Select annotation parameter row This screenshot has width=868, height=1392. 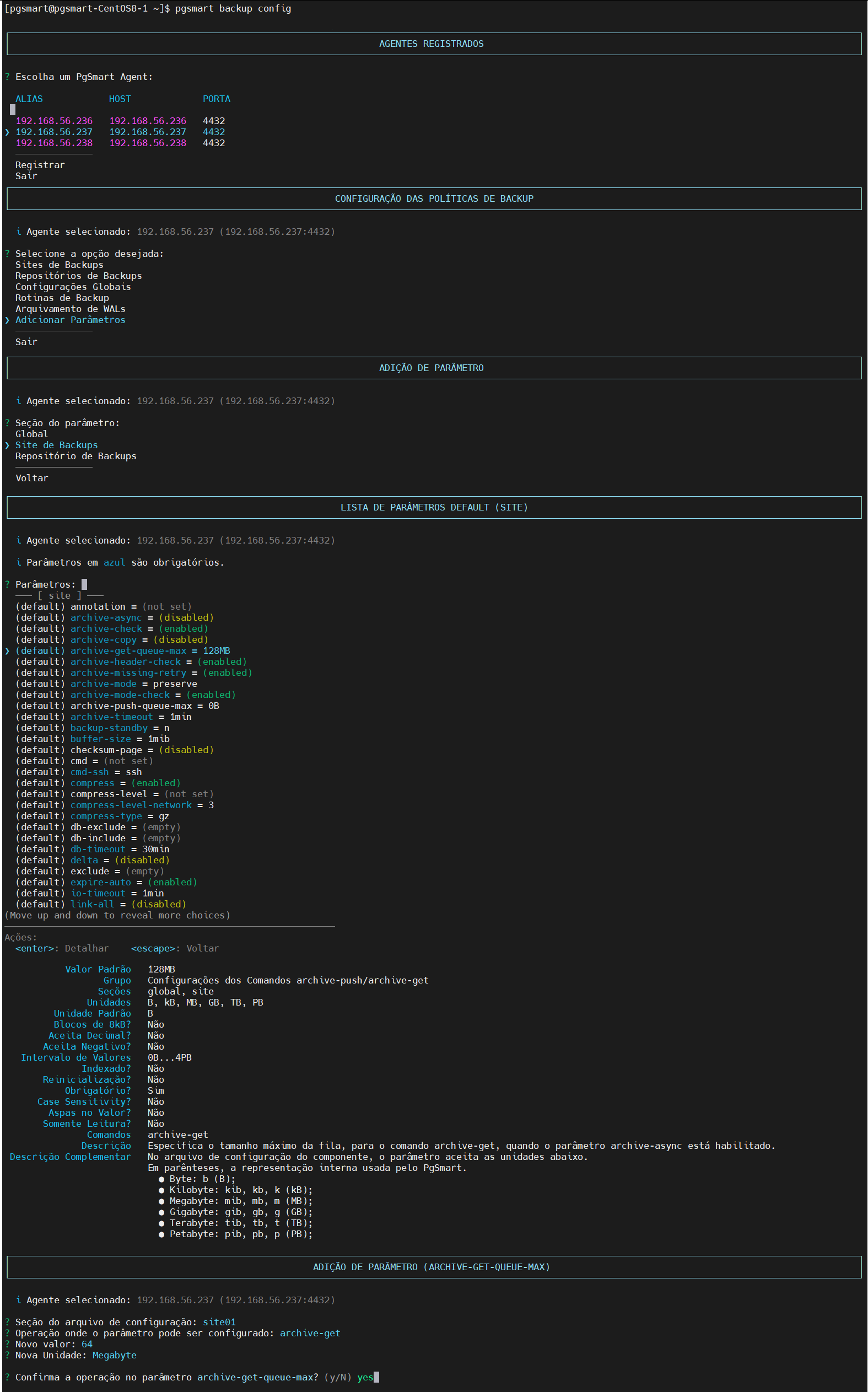[x=104, y=606]
